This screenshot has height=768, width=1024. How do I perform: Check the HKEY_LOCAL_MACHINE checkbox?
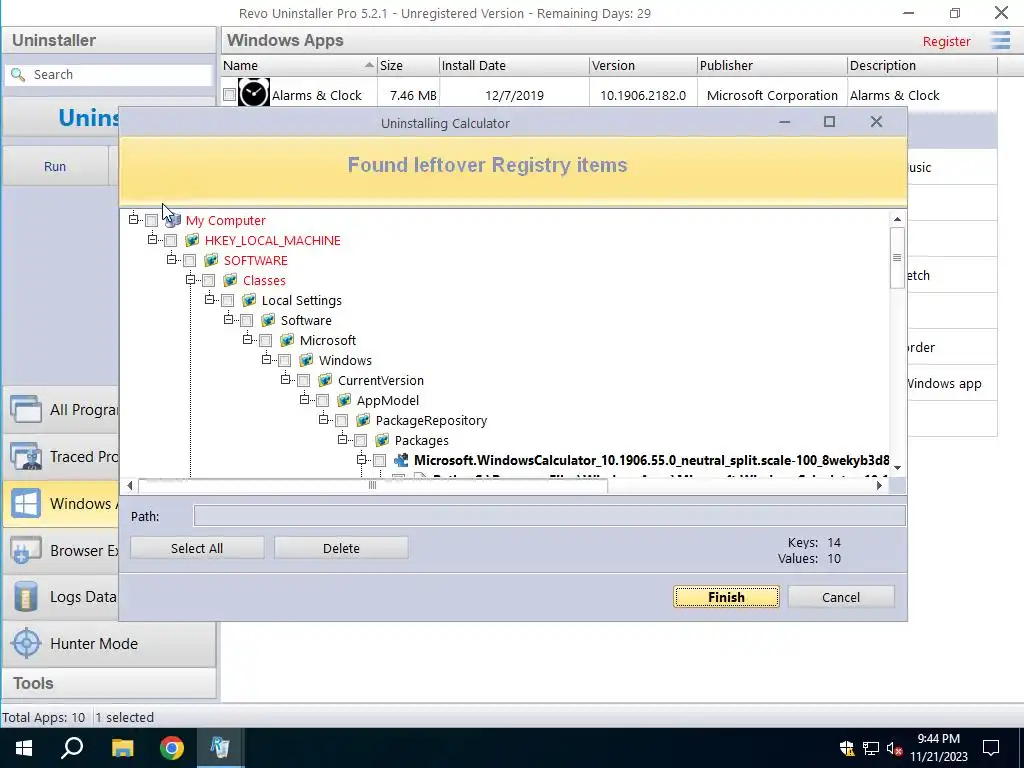coord(170,241)
